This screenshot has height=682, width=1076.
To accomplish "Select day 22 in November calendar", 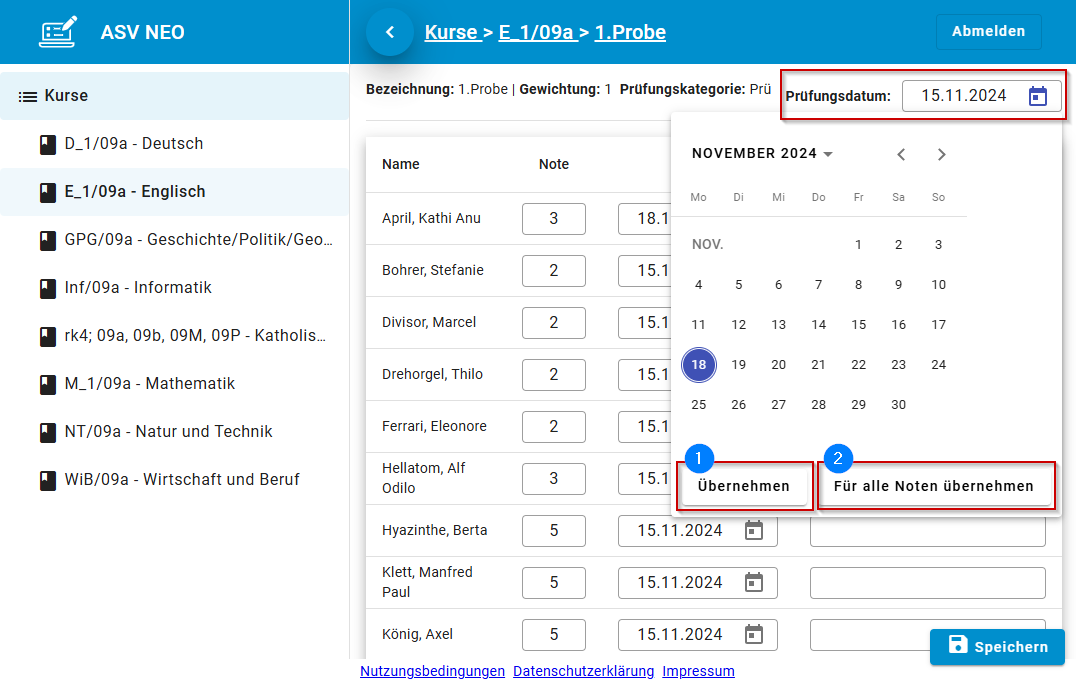I will [x=858, y=365].
